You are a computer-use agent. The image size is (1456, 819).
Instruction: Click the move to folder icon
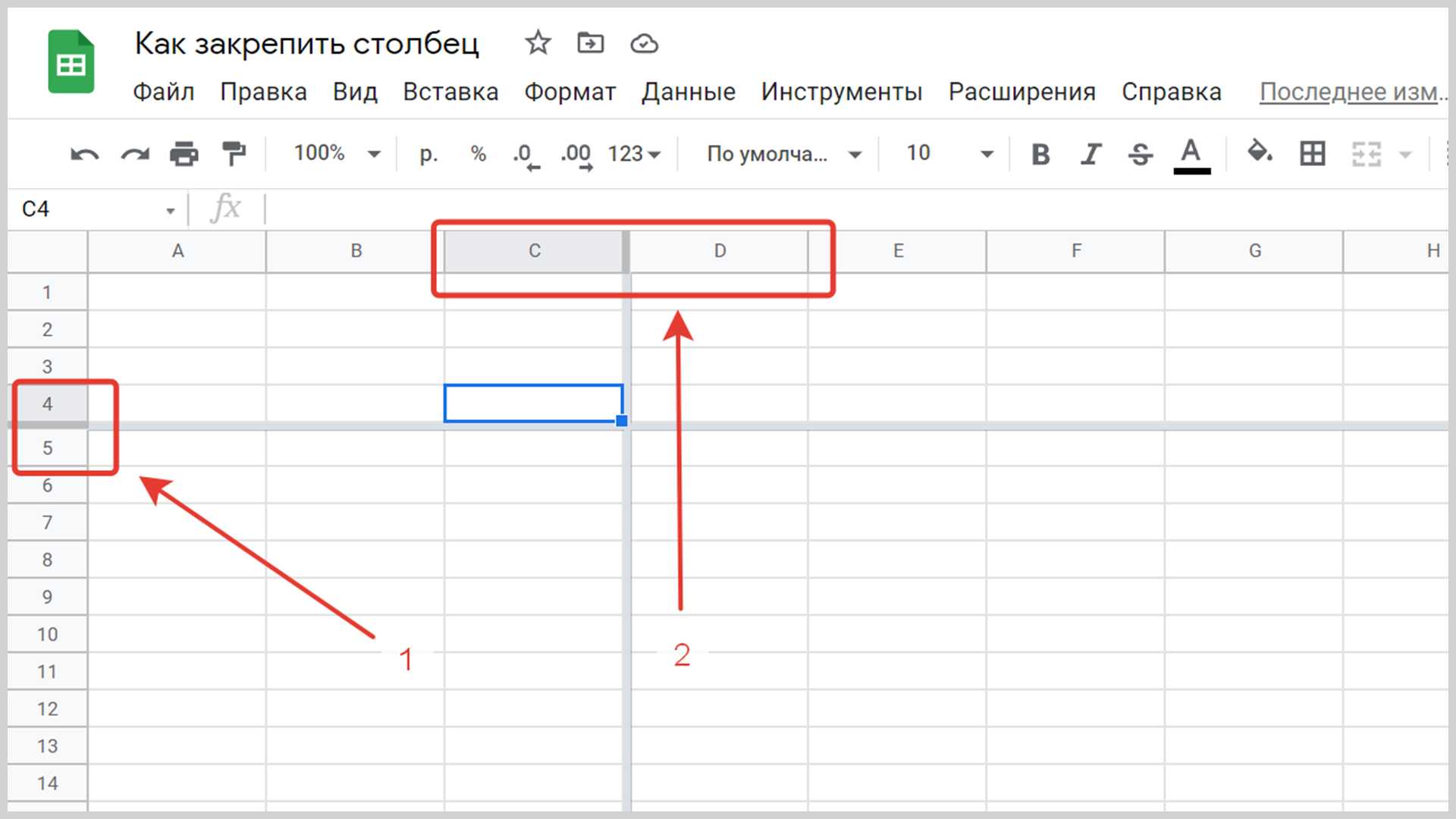click(590, 43)
